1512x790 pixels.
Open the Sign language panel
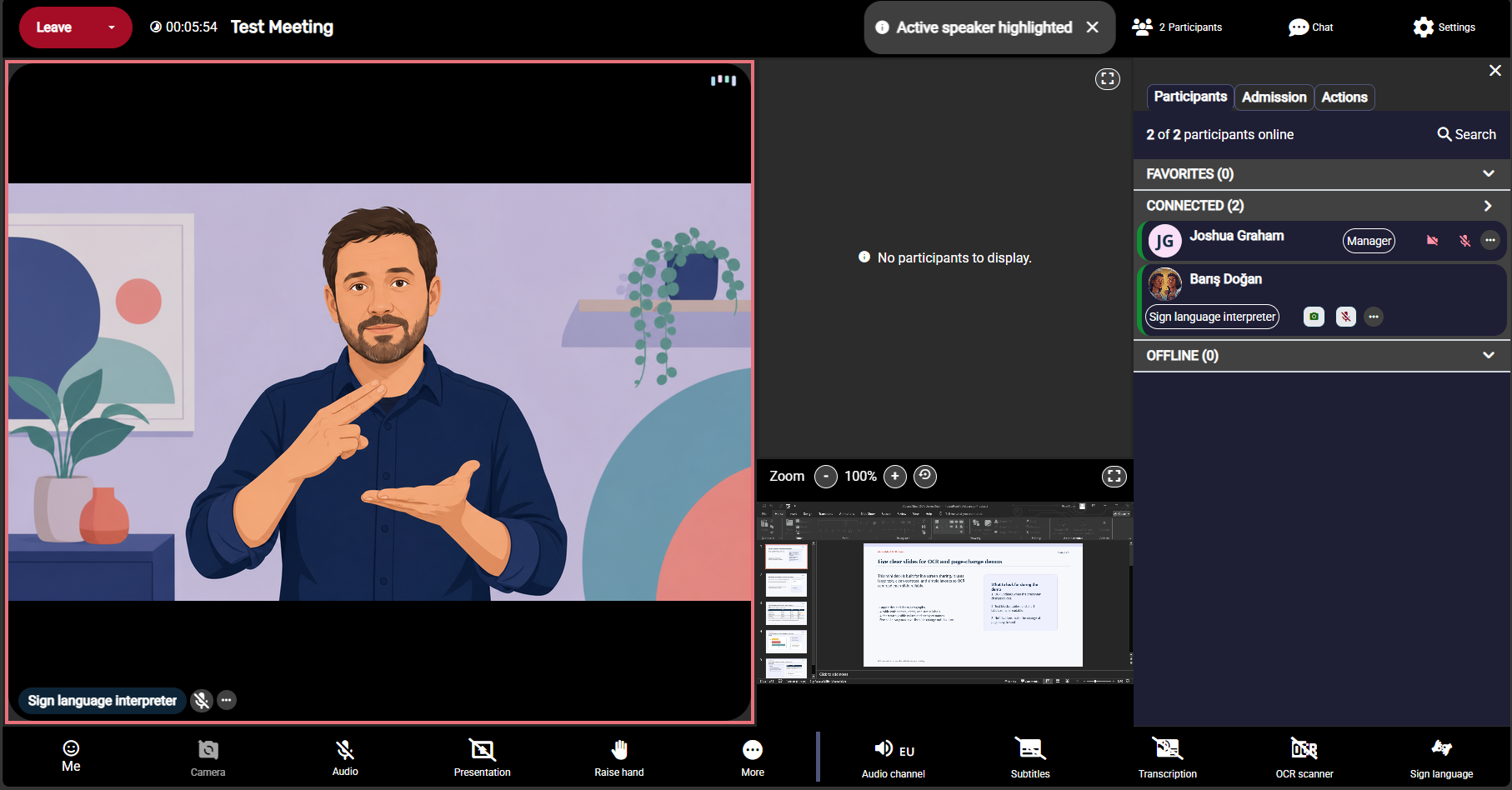pos(1441,757)
